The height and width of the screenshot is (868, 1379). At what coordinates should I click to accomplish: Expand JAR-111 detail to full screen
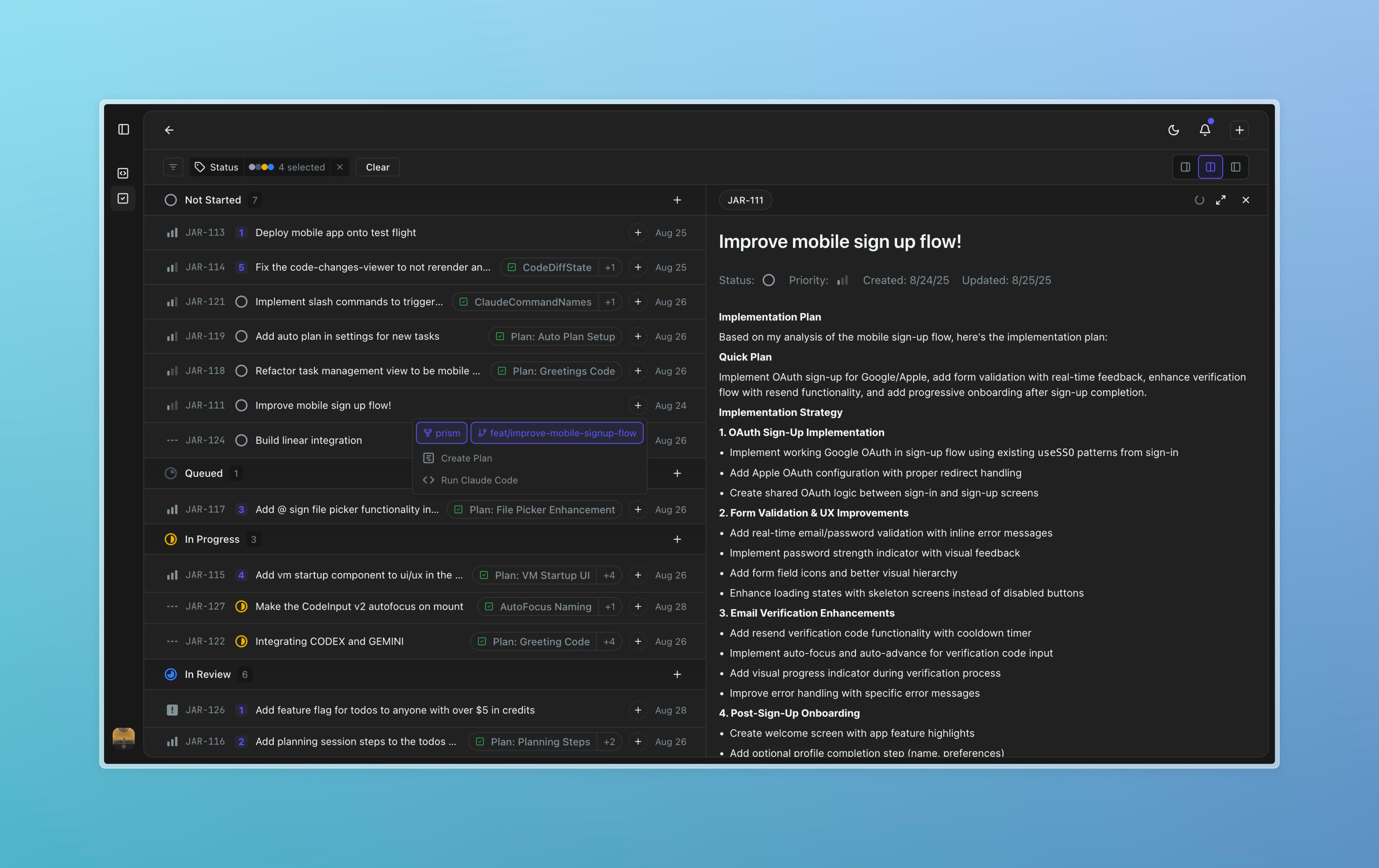[x=1221, y=200]
